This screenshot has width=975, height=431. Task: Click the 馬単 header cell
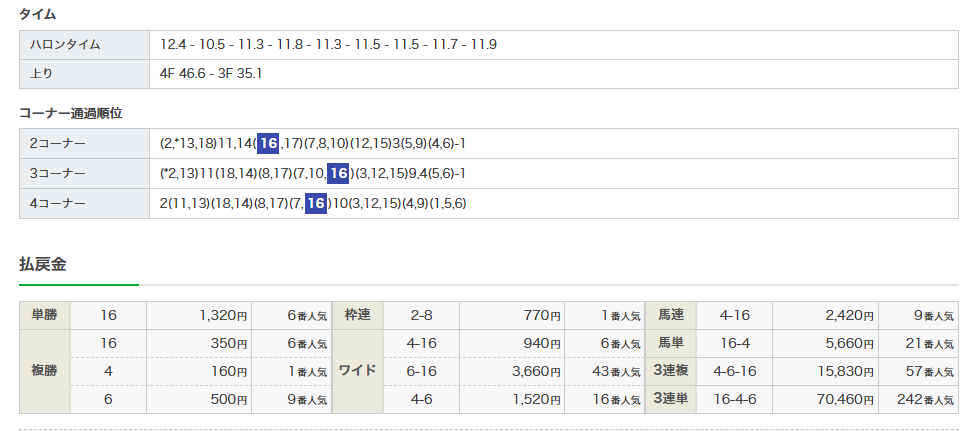click(671, 343)
